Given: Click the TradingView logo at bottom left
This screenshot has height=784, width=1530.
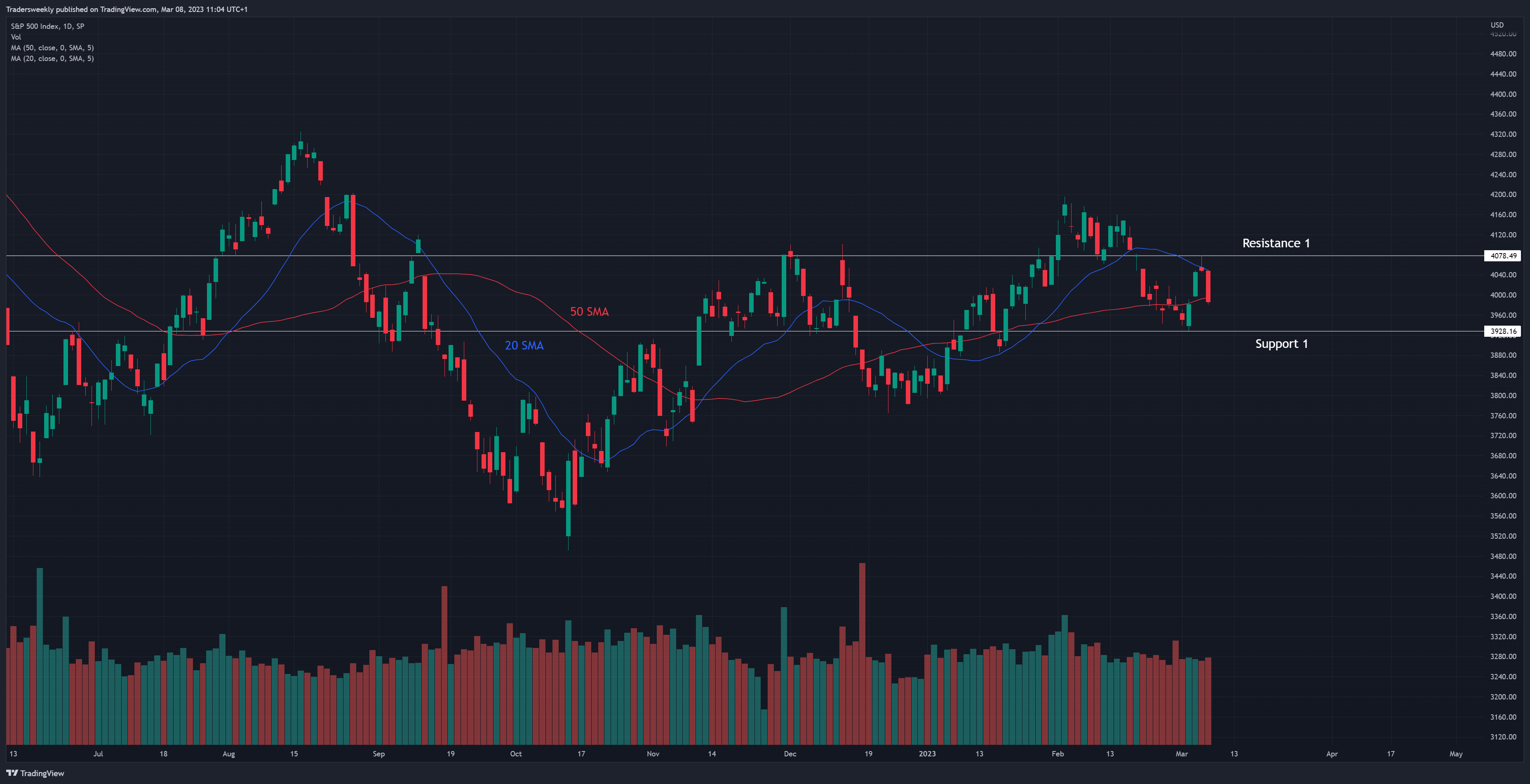Looking at the screenshot, I should (x=35, y=773).
